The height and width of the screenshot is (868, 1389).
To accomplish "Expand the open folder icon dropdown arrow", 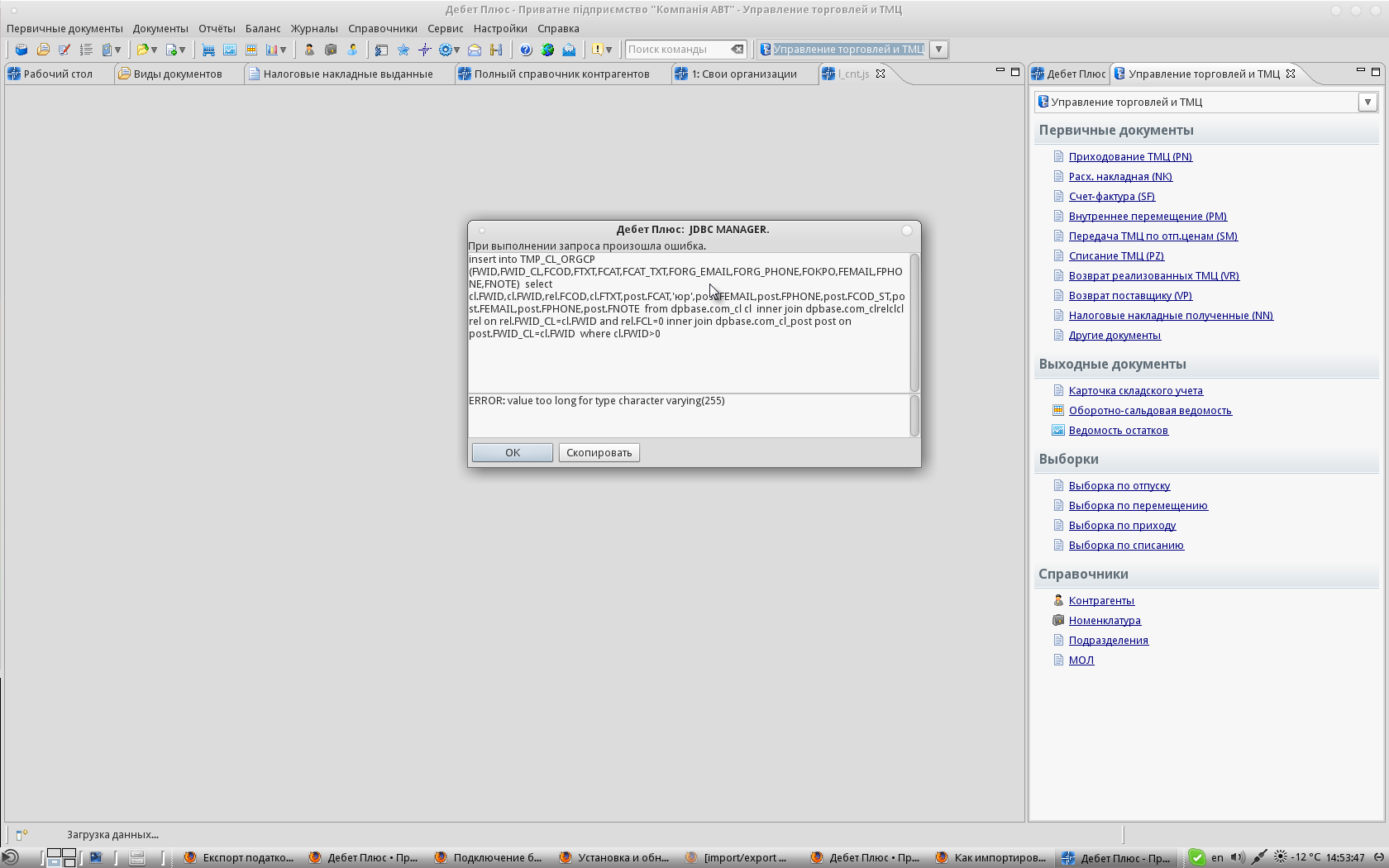I will (x=154, y=50).
